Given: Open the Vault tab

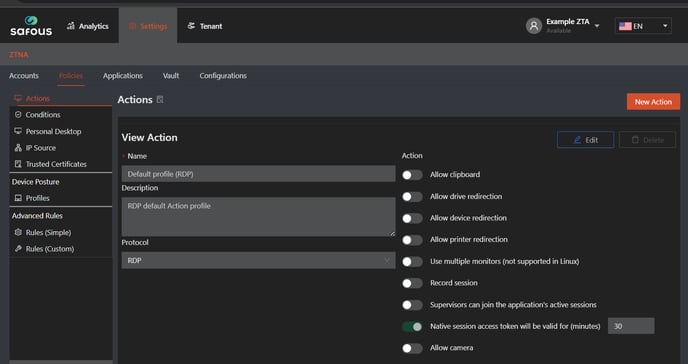Looking at the screenshot, I should [171, 76].
